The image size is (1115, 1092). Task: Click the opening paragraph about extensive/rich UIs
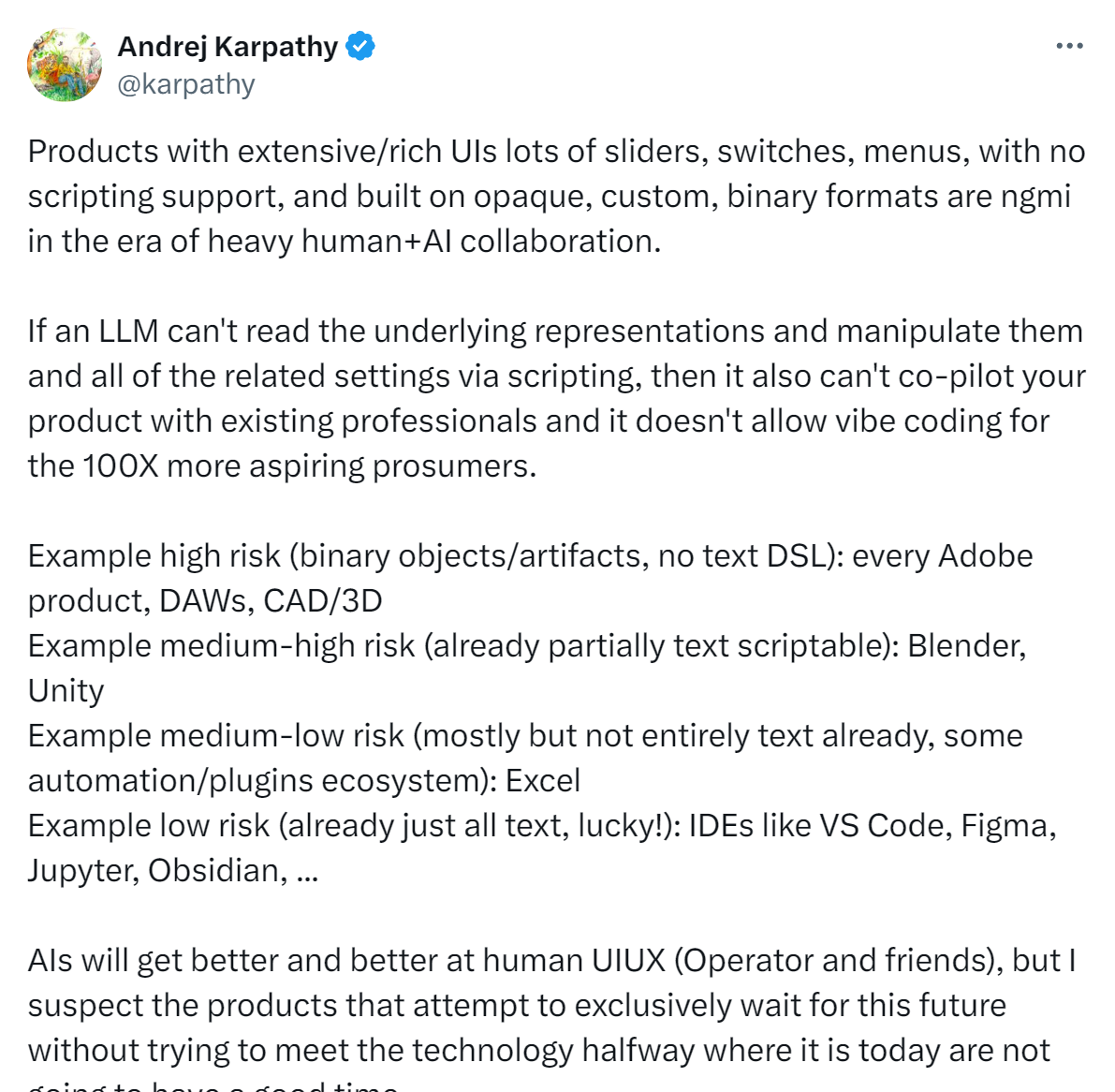(557, 197)
